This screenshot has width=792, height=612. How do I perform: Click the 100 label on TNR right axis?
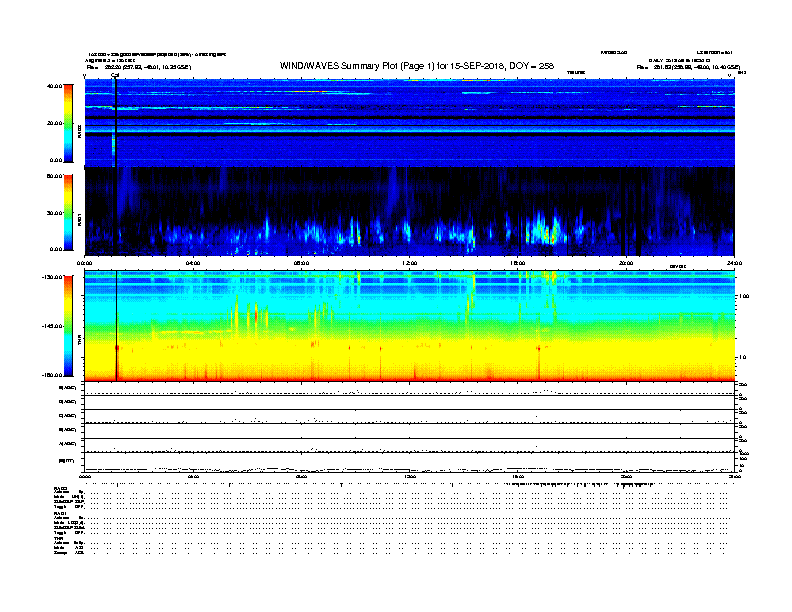point(744,296)
